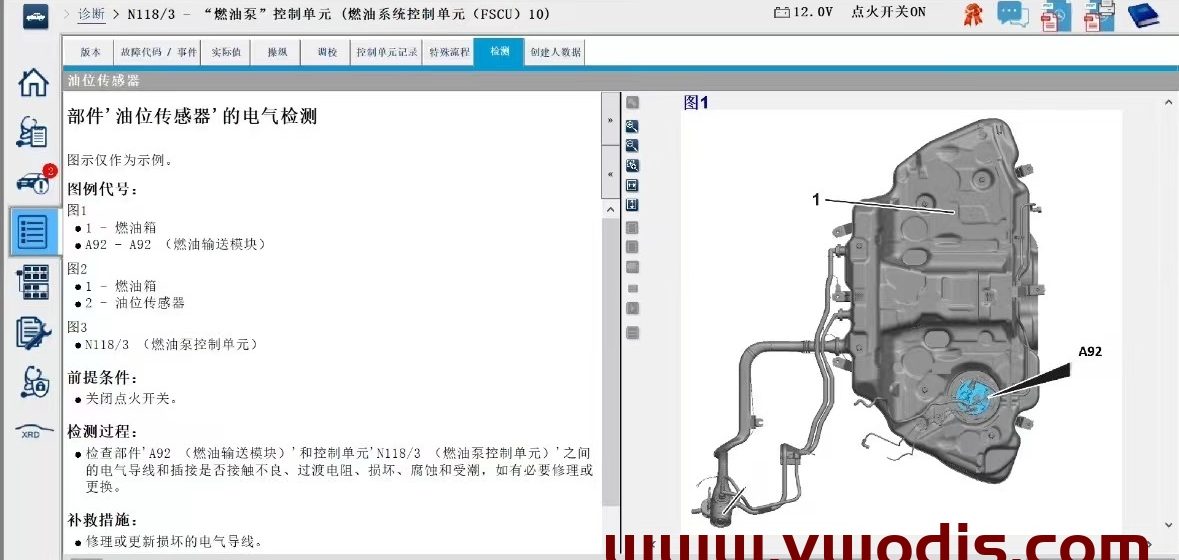The image size is (1179, 560).
Task: Open the home screen from the sidebar
Action: [33, 83]
